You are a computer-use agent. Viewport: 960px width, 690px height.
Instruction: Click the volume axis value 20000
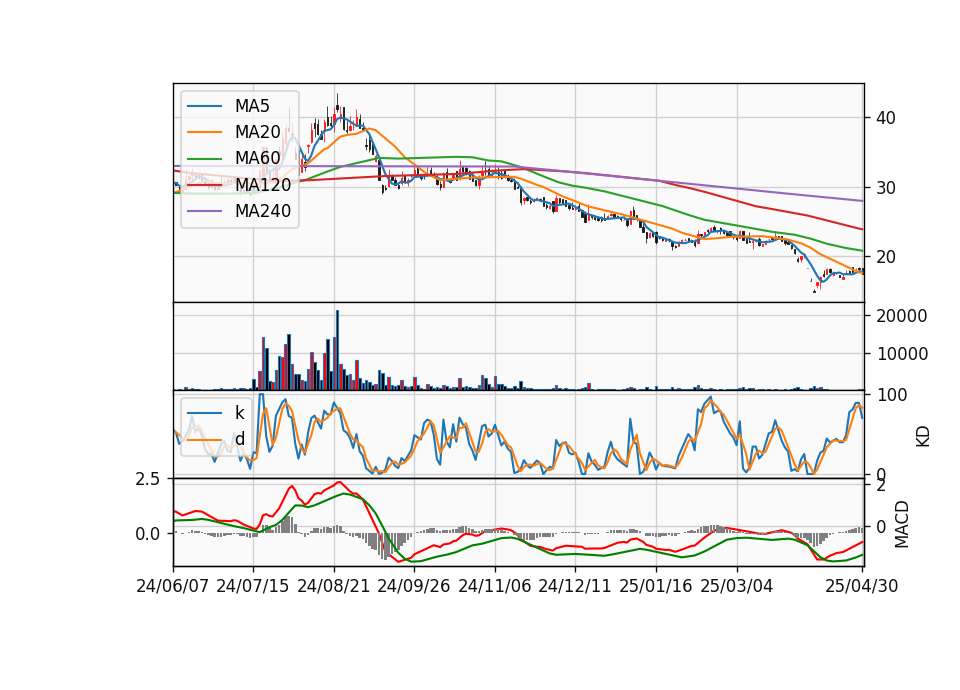902,316
